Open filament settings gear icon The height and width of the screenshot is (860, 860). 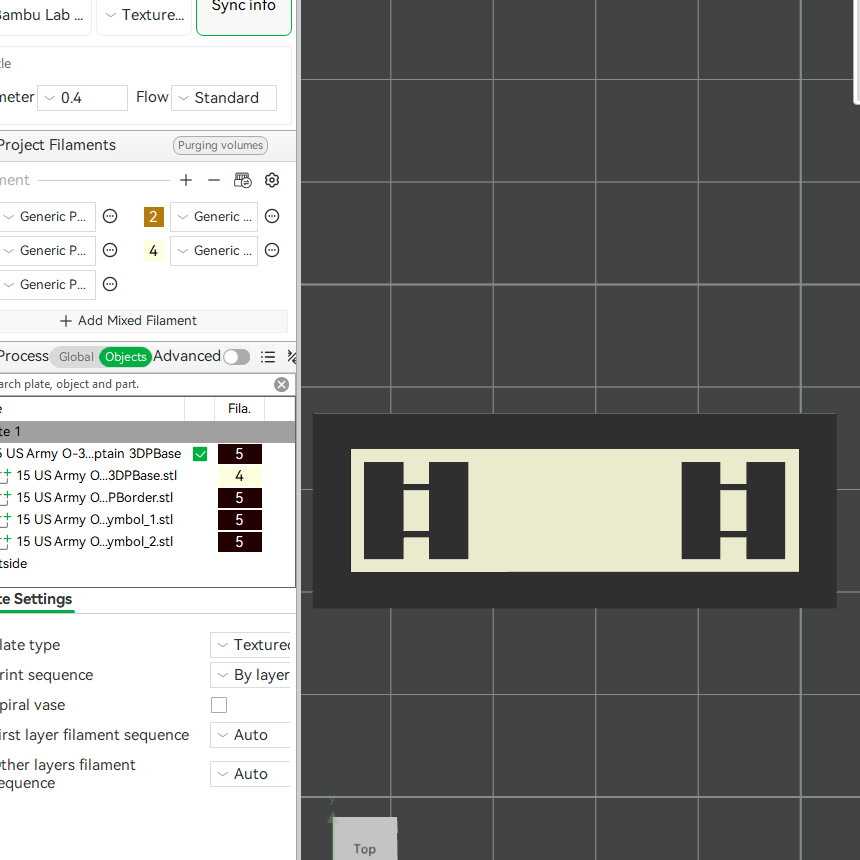click(272, 180)
